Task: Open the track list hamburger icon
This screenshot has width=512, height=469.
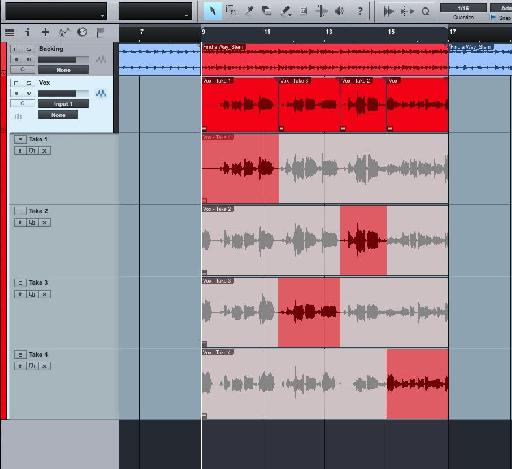Action: click(9, 32)
